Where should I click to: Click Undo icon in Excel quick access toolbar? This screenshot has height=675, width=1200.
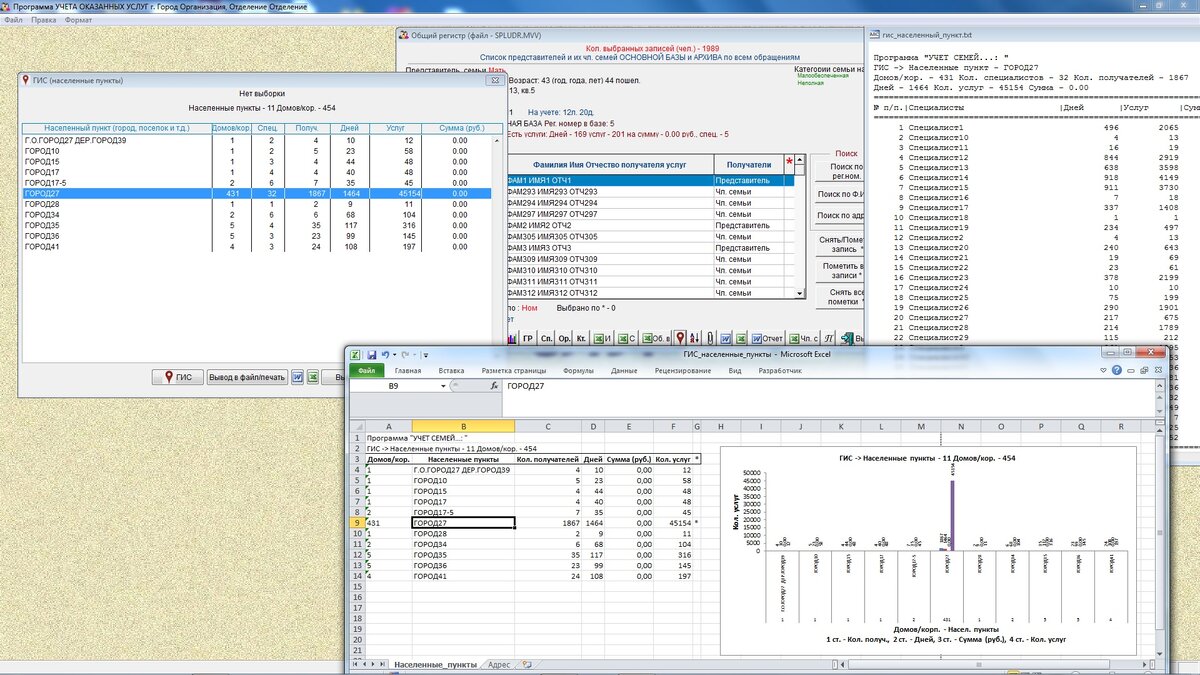385,355
